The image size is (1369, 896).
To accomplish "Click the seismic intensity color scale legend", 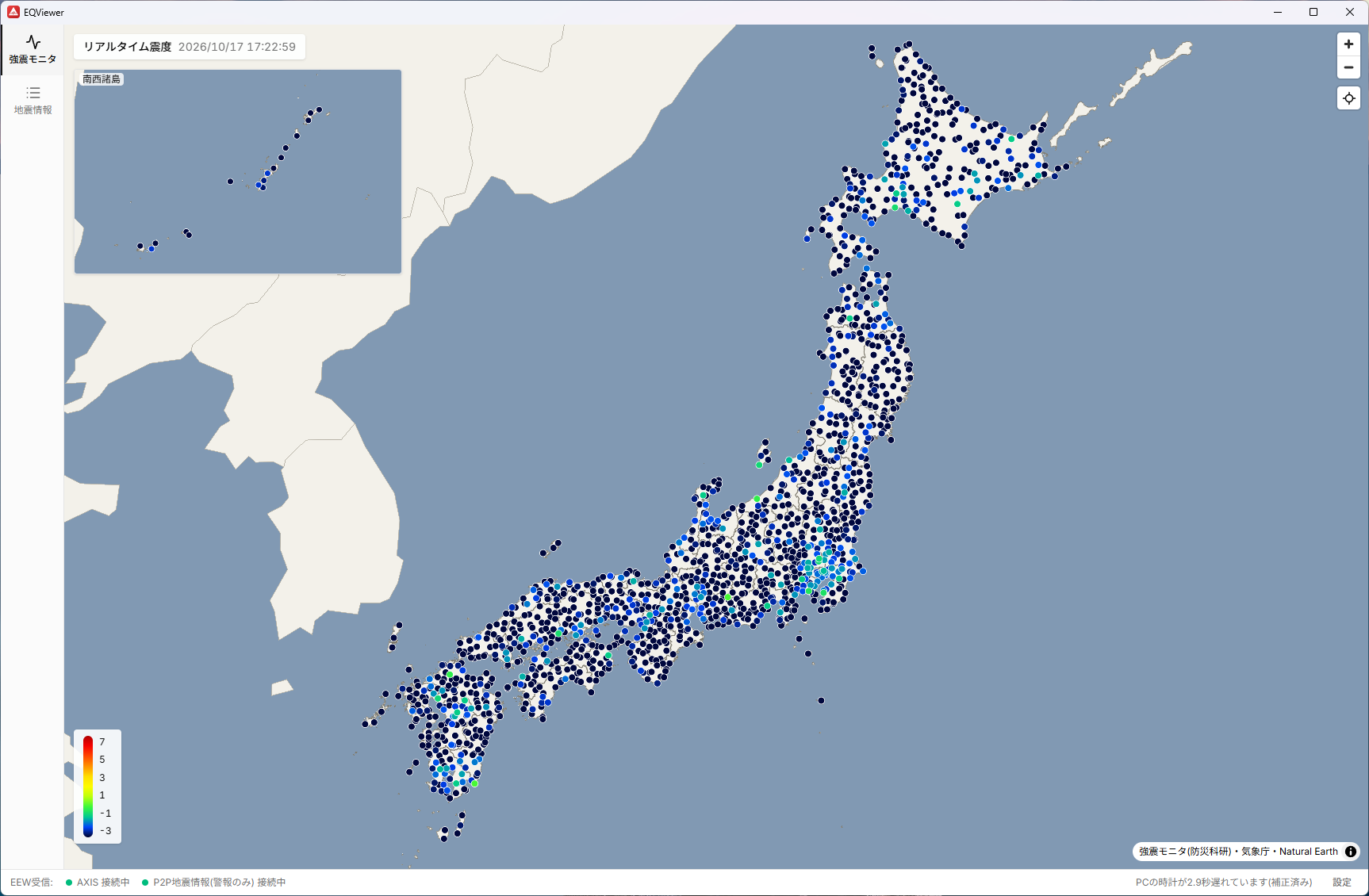I will (98, 787).
